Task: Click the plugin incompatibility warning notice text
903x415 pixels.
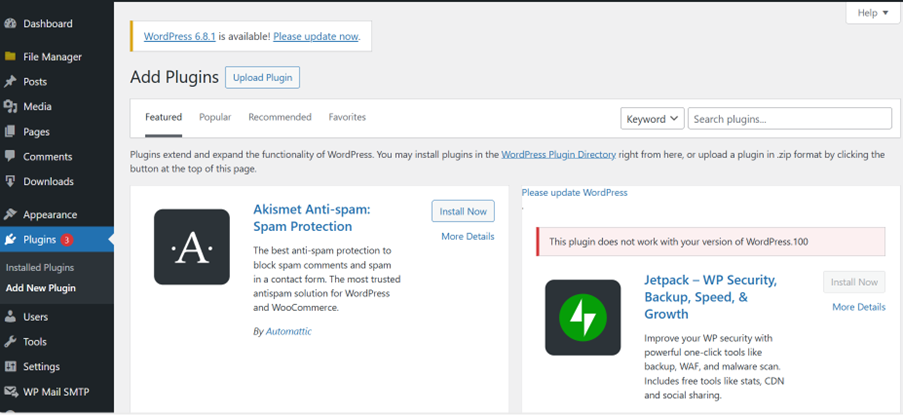Action: click(678, 242)
